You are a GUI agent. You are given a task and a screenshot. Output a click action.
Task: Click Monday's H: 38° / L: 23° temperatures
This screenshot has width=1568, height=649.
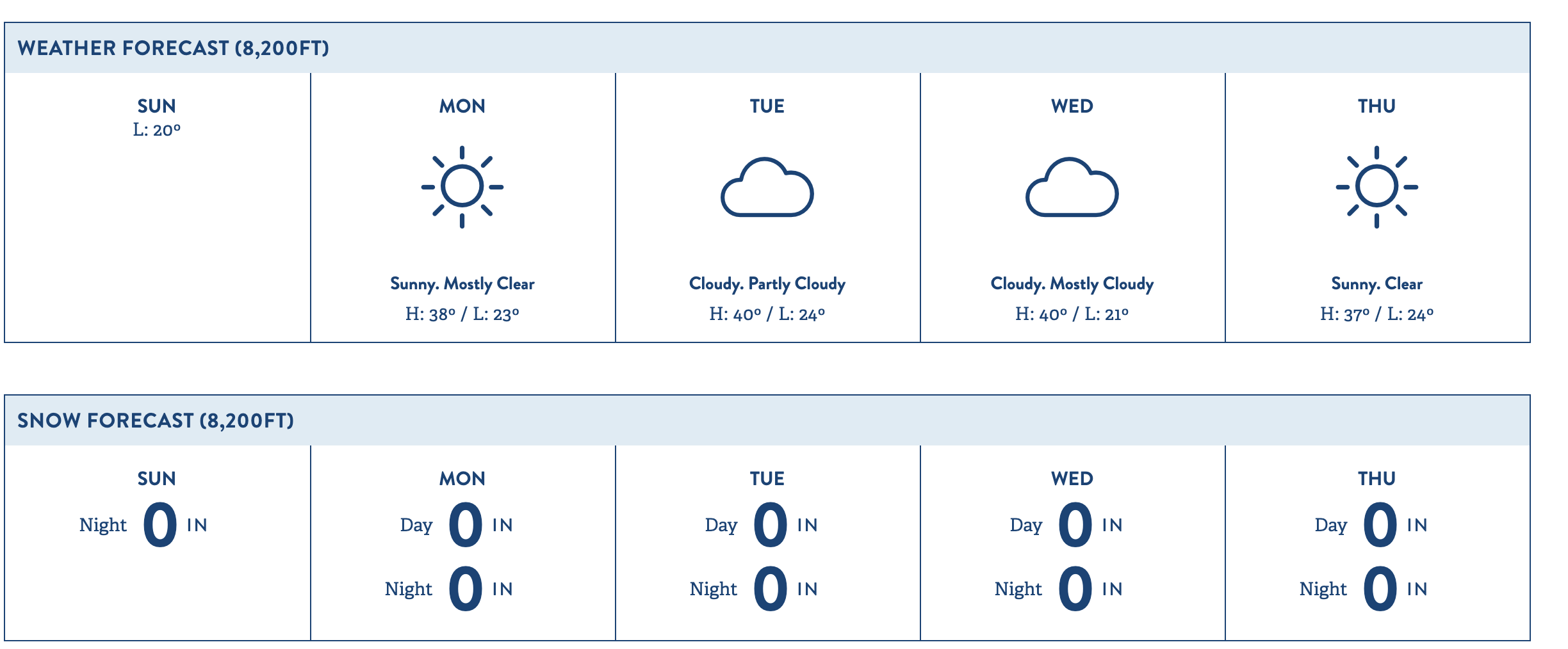coord(462,314)
